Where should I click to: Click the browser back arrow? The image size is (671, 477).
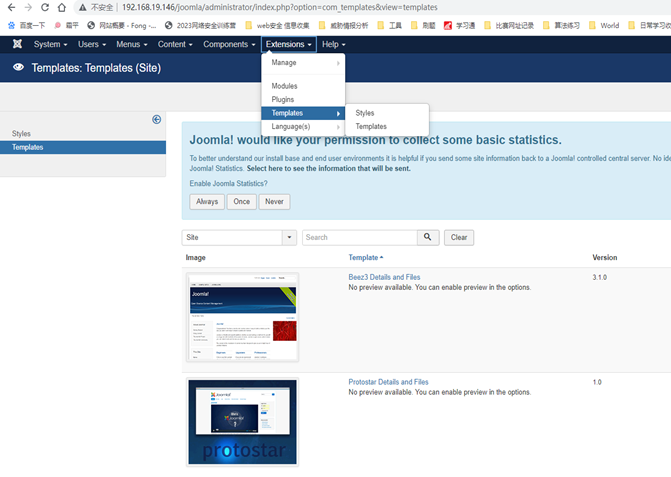pyautogui.click(x=12, y=7)
